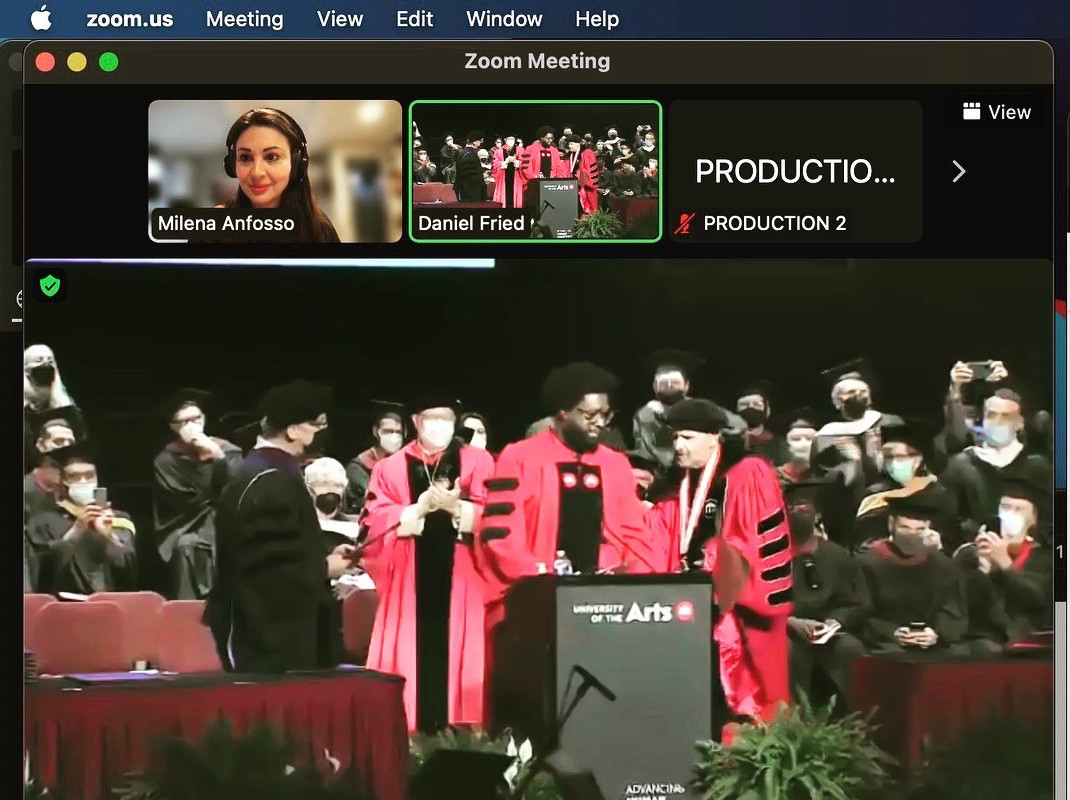Show next participants with the right chevron
This screenshot has height=800, width=1070.
tap(958, 172)
